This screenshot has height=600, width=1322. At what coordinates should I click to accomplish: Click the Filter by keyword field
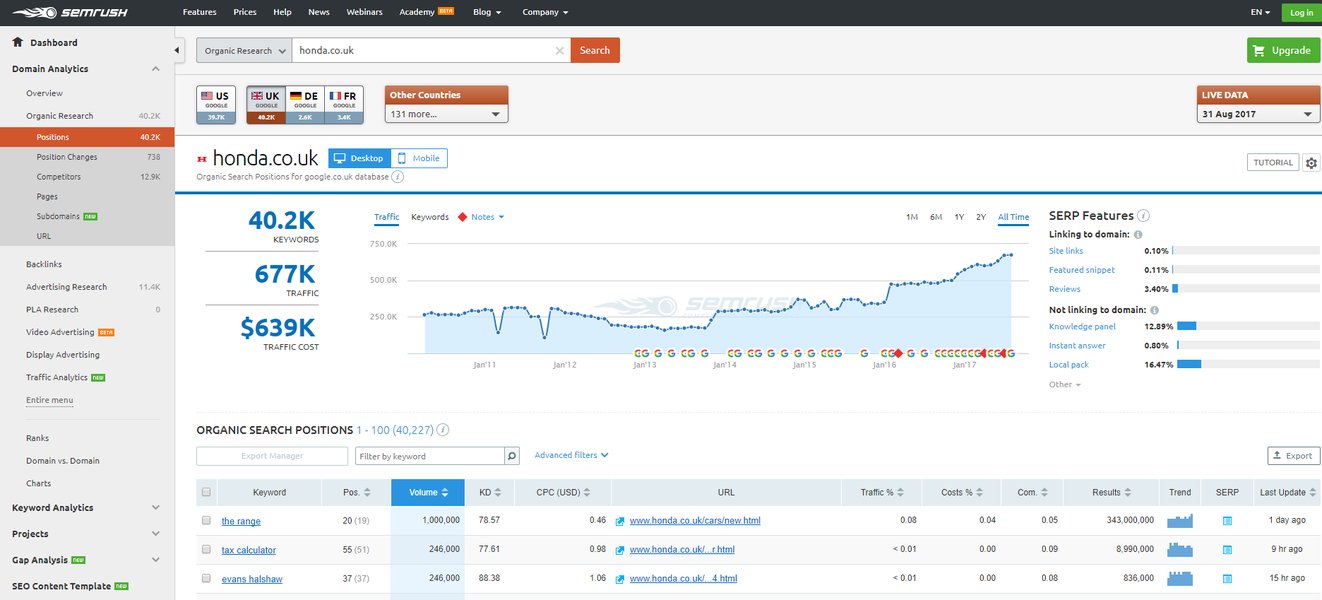430,456
